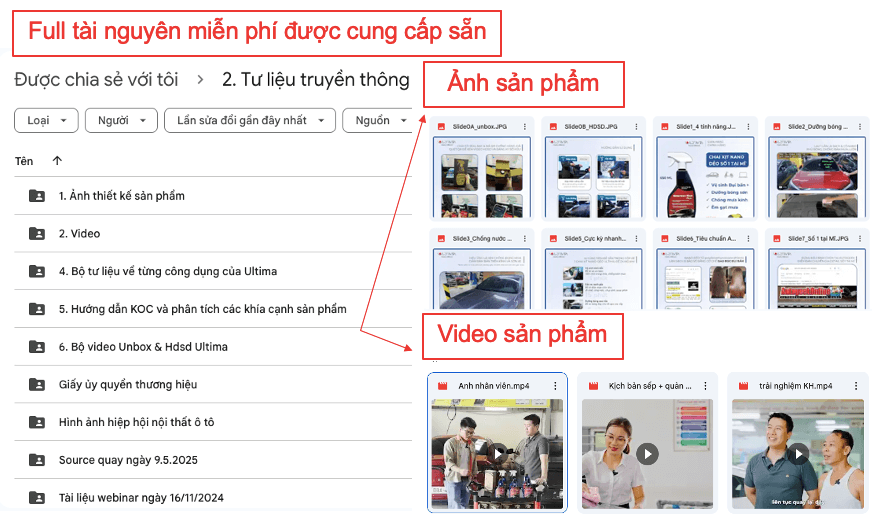Click folder icon for 4. Bộ tư liệu Ultima

(37, 271)
